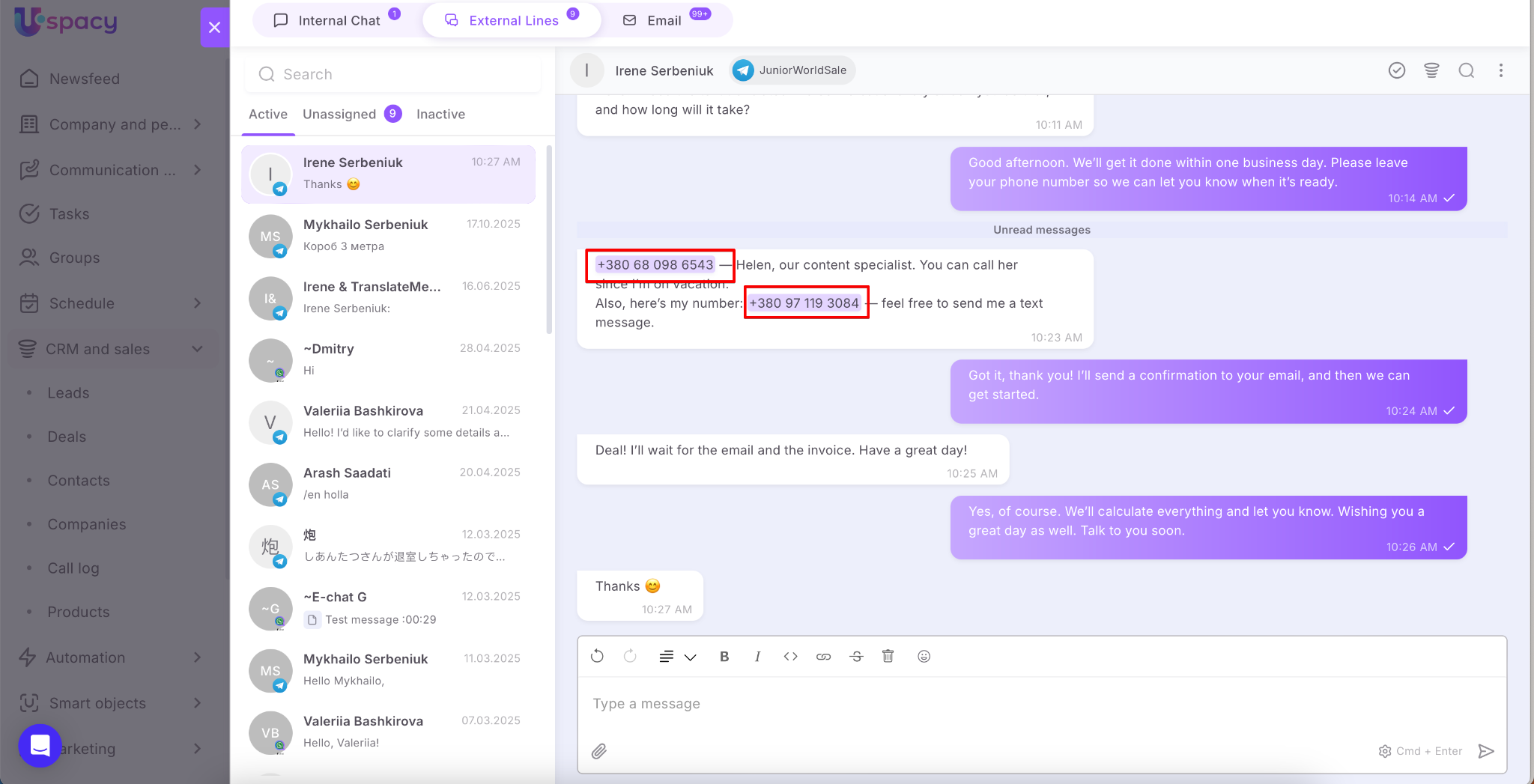
Task: Open the emoji picker in editor toolbar
Action: point(924,657)
